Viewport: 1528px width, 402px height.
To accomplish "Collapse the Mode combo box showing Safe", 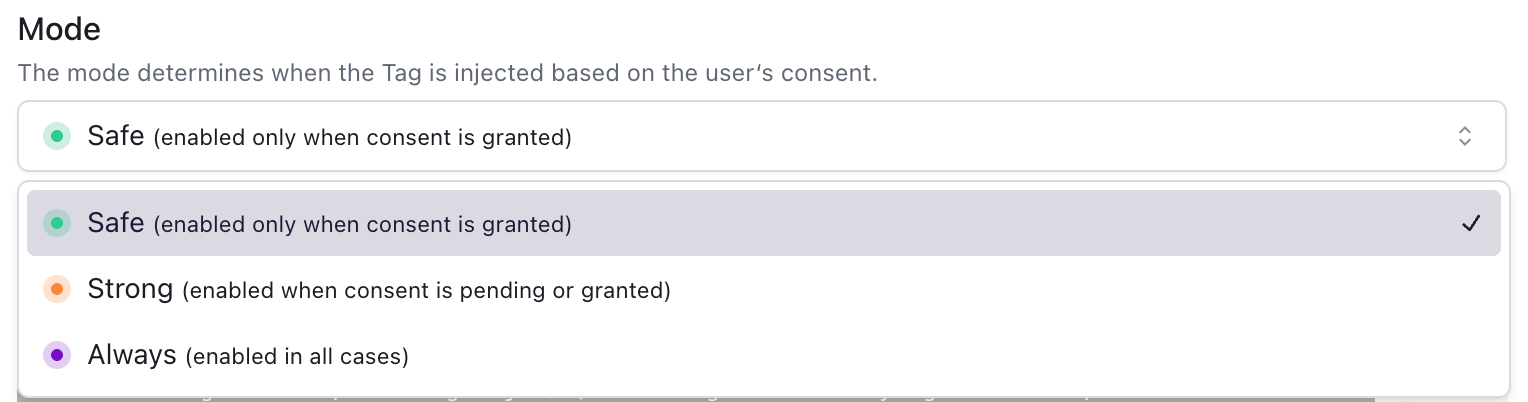I will coord(761,136).
